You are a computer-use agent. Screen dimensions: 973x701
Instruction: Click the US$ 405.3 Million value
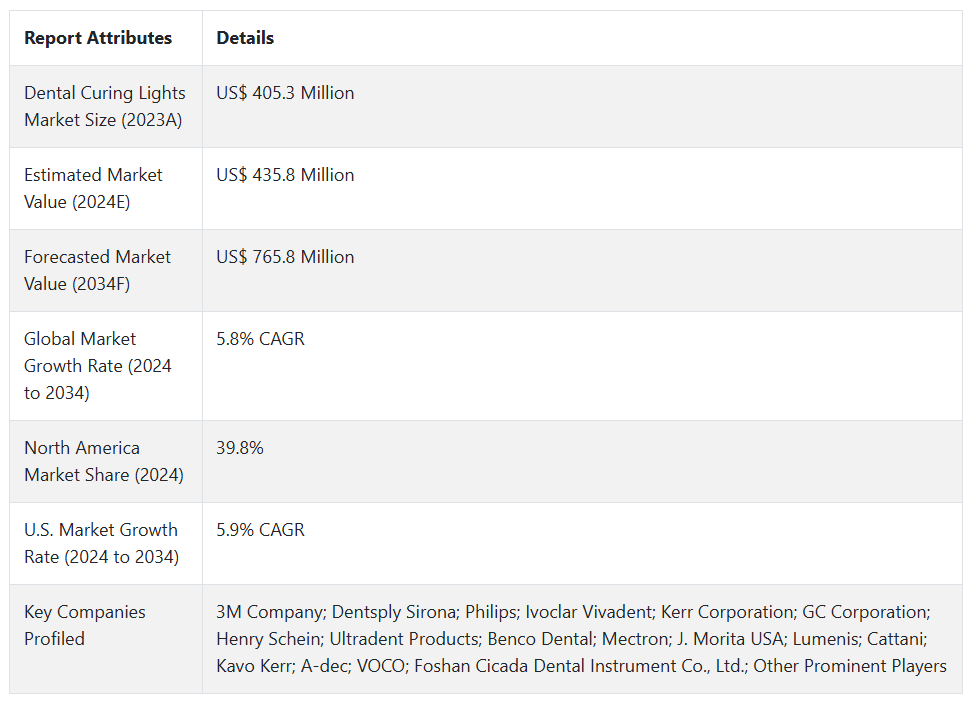click(x=285, y=93)
